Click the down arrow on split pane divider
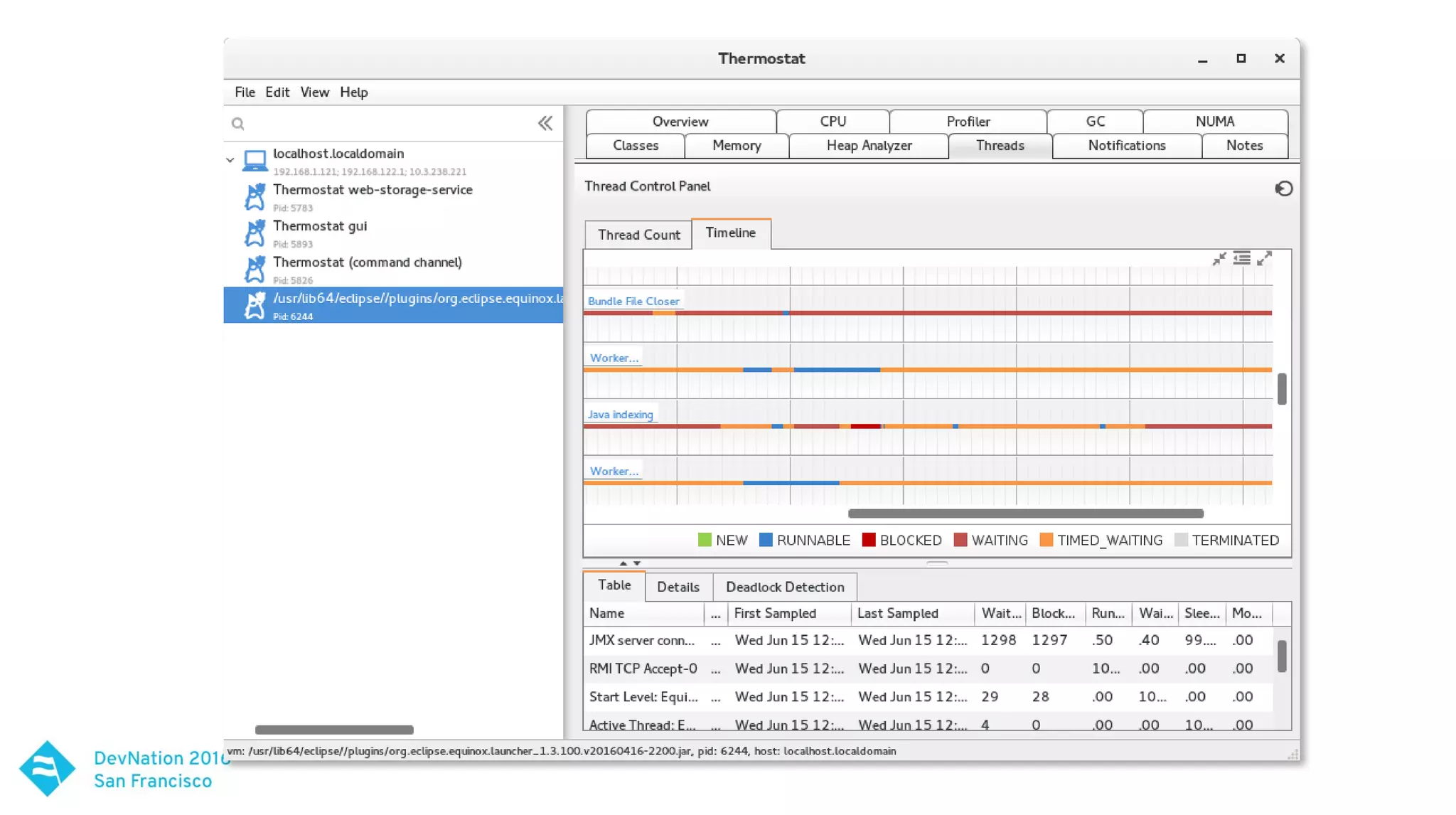Viewport: 1456px width, 815px height. coord(637,563)
